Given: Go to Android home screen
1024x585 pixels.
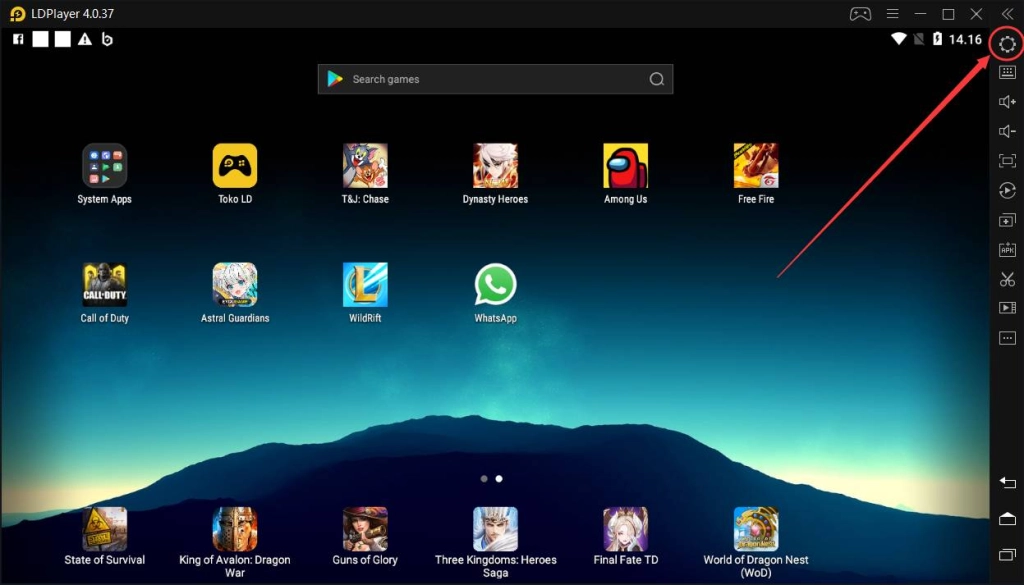Looking at the screenshot, I should (1007, 518).
